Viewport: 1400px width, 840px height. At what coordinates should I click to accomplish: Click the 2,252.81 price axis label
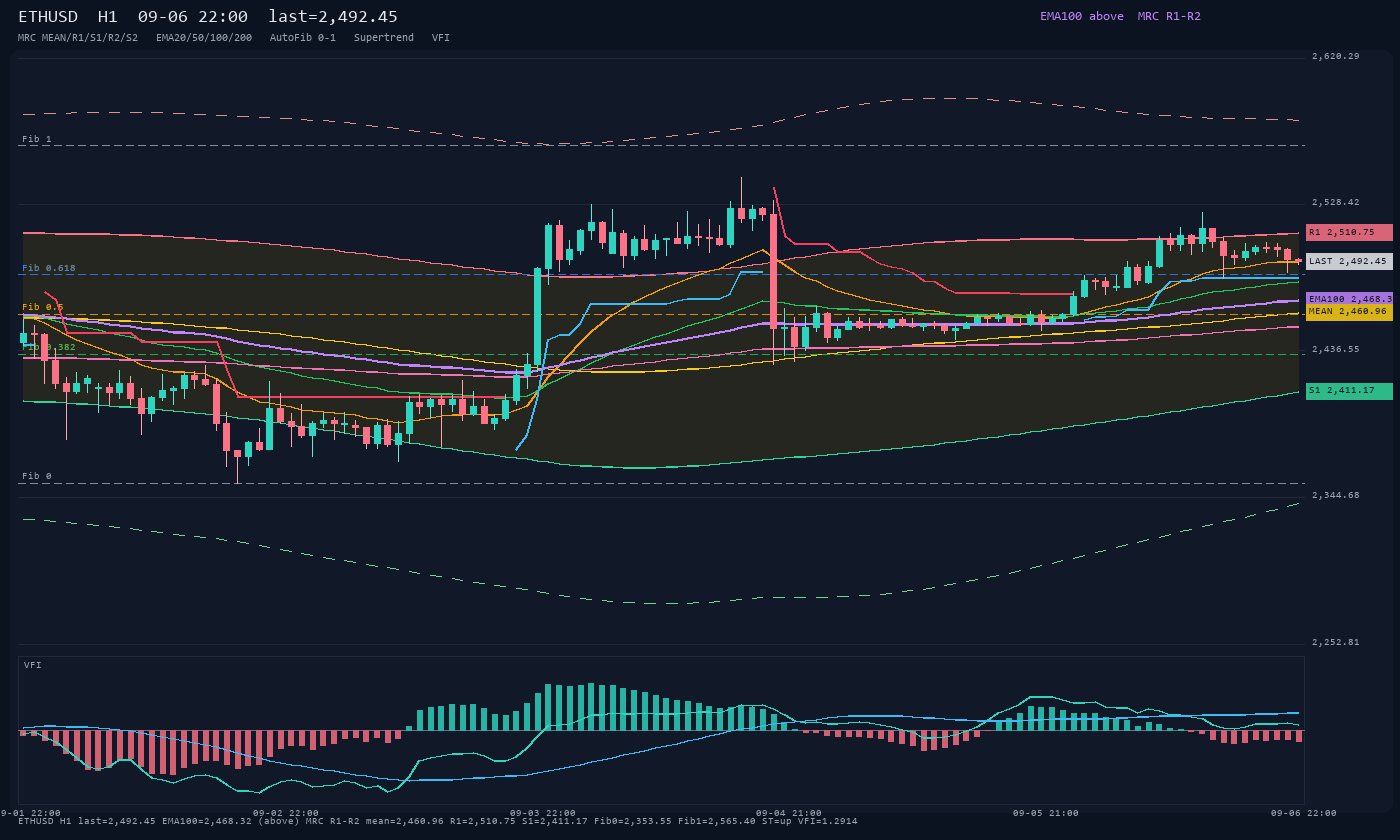coord(1336,643)
